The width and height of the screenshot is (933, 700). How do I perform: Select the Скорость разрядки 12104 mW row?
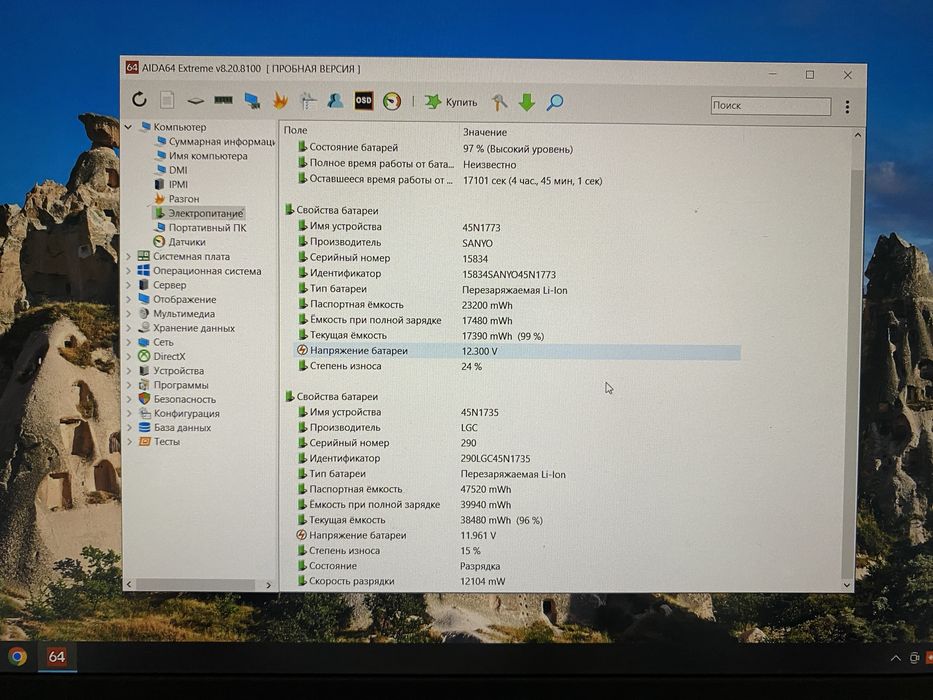[x=400, y=582]
